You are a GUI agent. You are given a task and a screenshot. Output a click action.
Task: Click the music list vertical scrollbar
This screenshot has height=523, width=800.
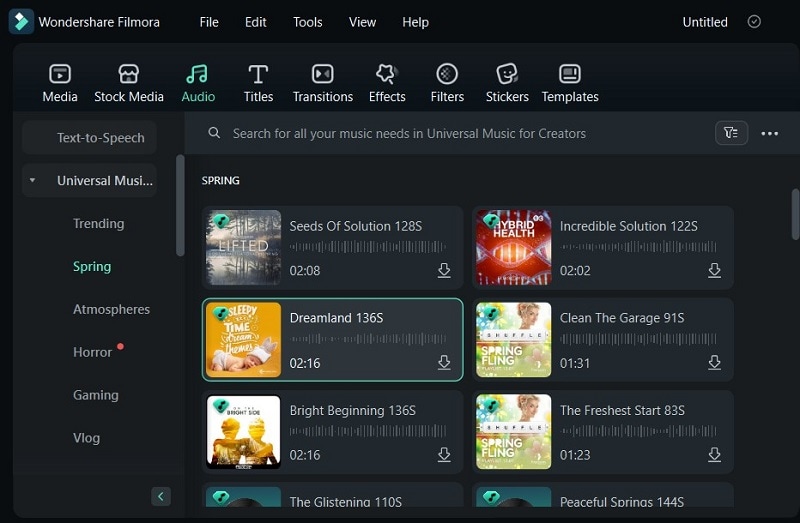[795, 214]
